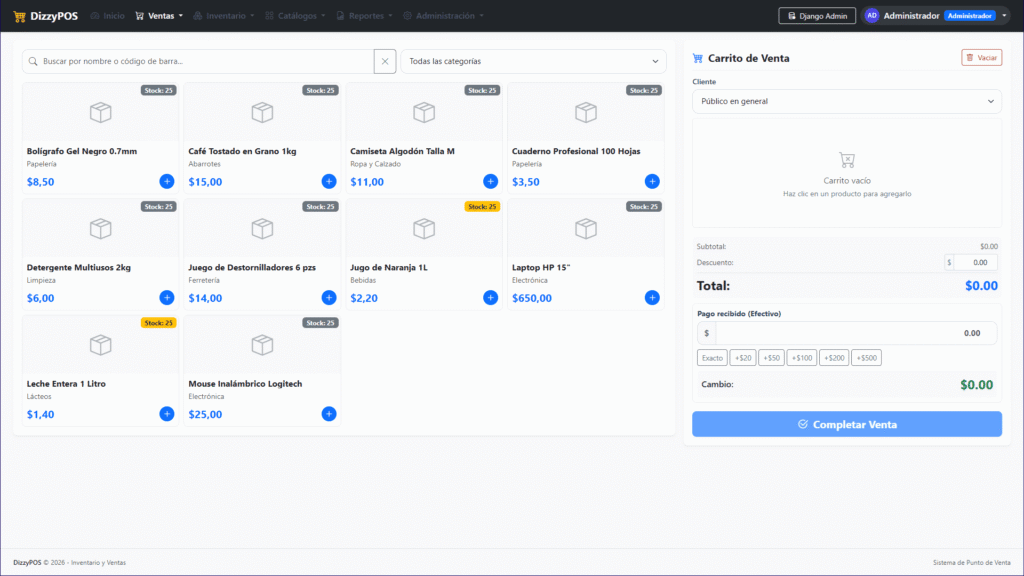Open the Todas las categorías dropdown
This screenshot has height=576, width=1024.
[x=534, y=61]
